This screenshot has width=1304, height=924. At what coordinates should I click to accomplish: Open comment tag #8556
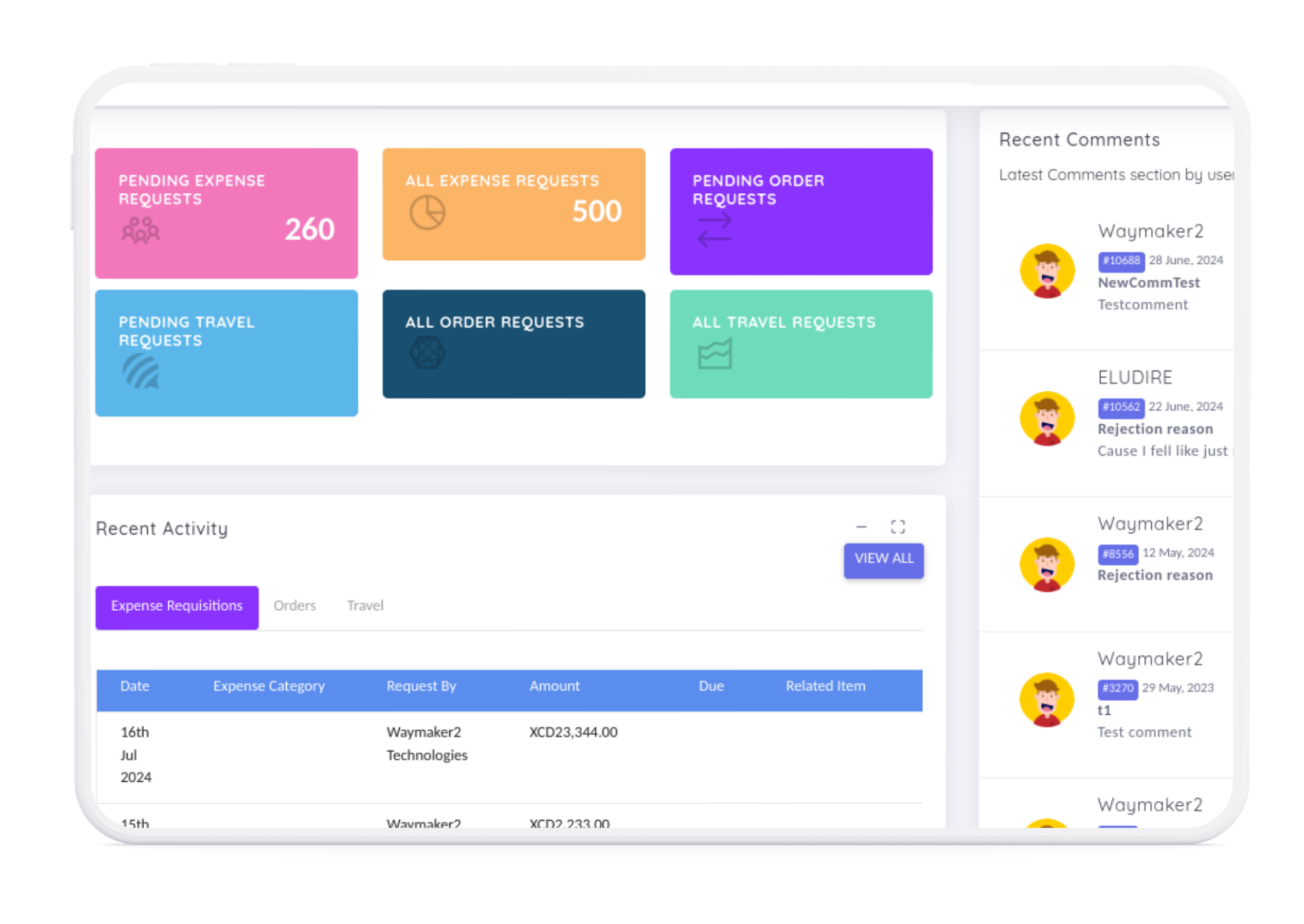(1117, 554)
